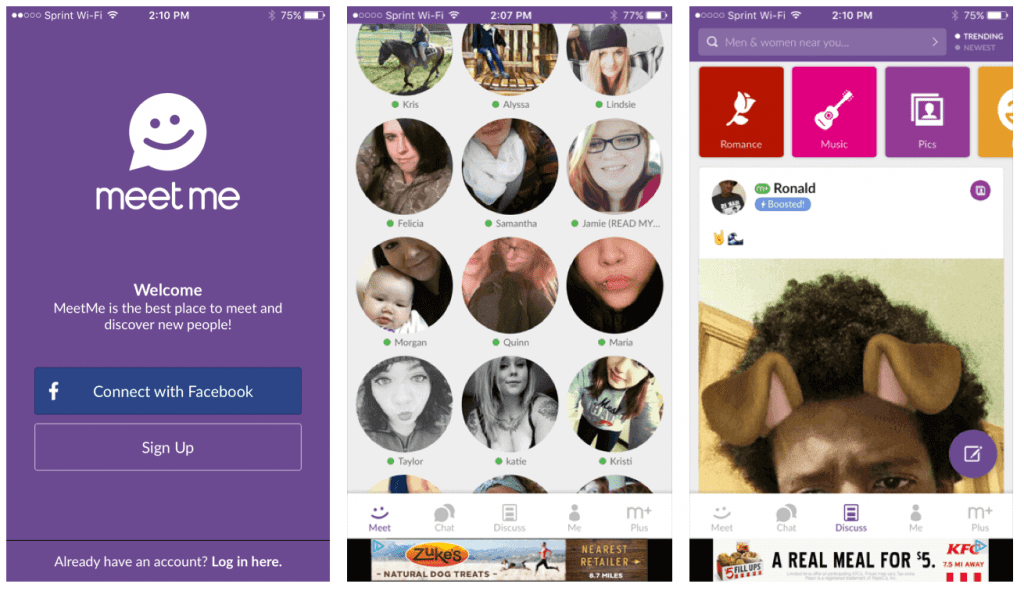Open Samantha's profile photo
The width and height of the screenshot is (1024, 591).
click(510, 167)
